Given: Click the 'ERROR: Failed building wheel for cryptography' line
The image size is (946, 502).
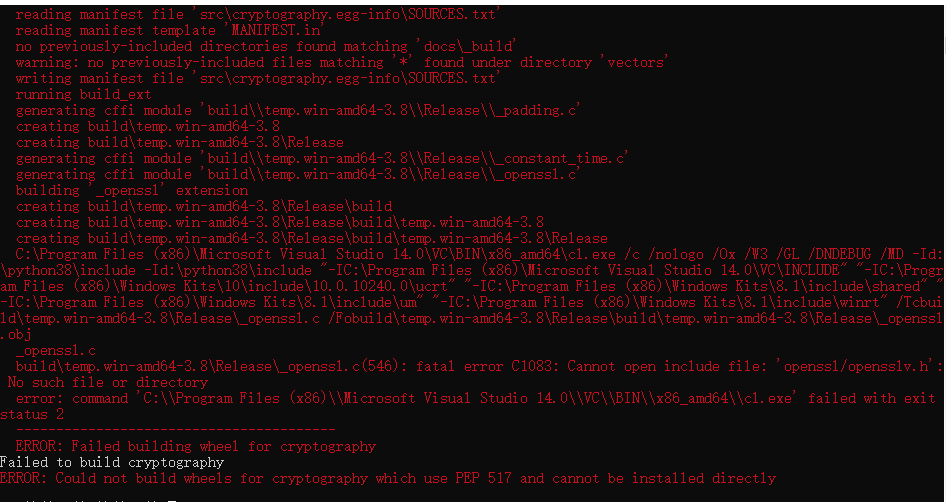Looking at the screenshot, I should pos(195,446).
